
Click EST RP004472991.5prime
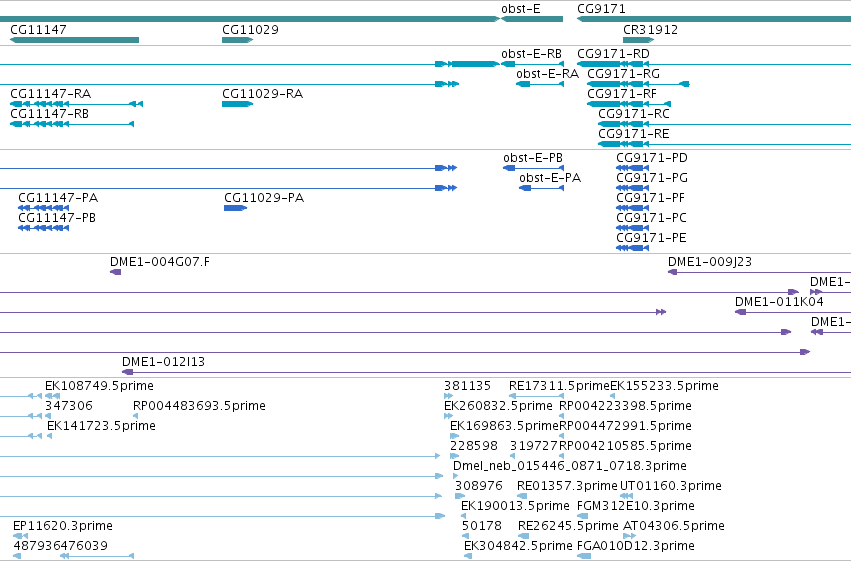(562, 436)
